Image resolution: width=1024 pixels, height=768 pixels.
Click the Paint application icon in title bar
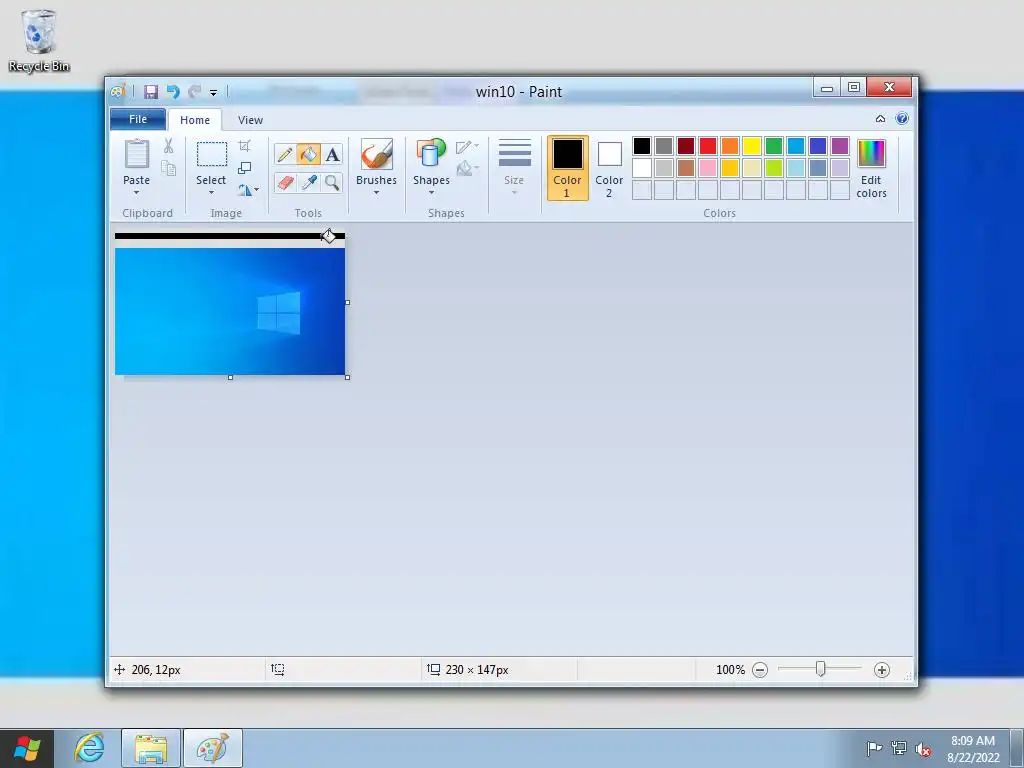(118, 91)
